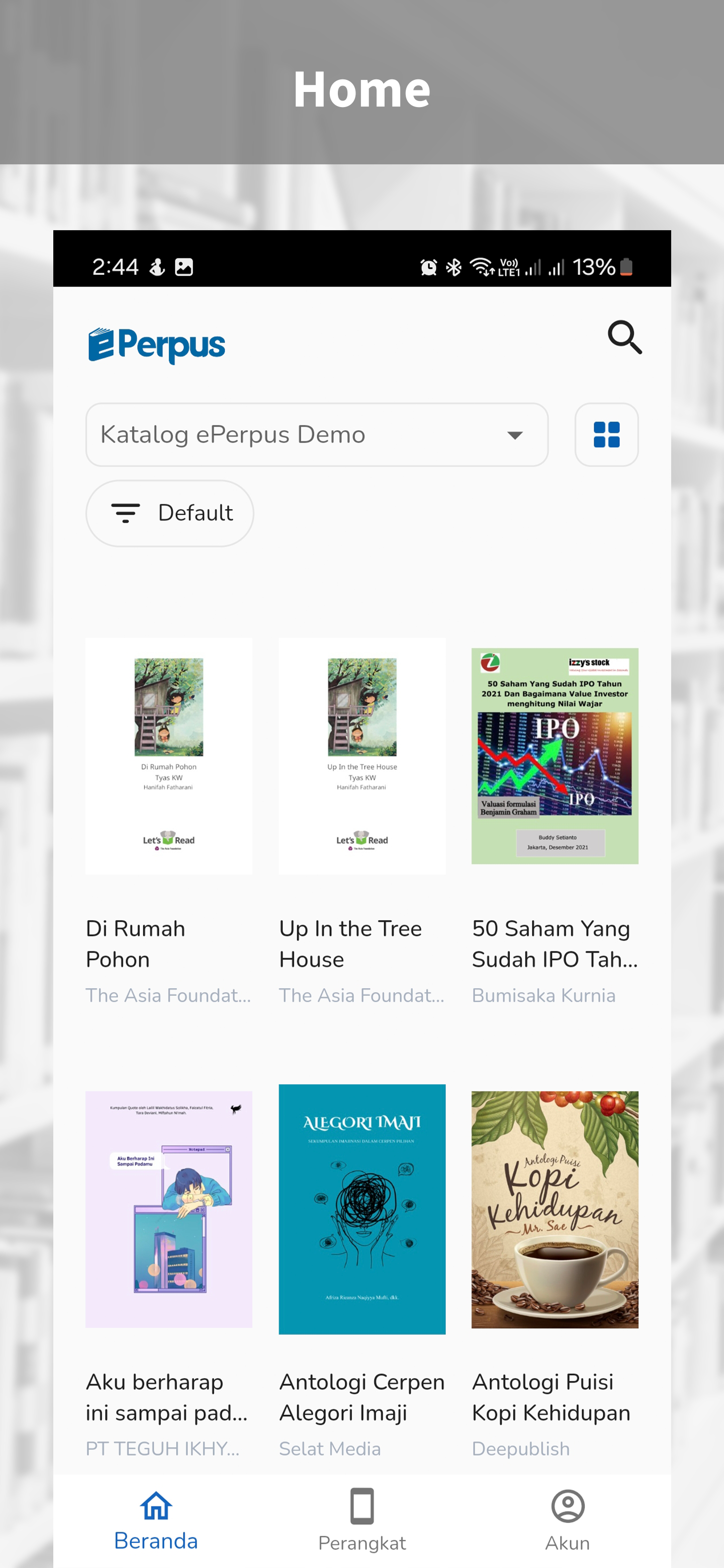This screenshot has width=724, height=1568.
Task: Open Alegori Imaji book cover
Action: pos(361,1209)
